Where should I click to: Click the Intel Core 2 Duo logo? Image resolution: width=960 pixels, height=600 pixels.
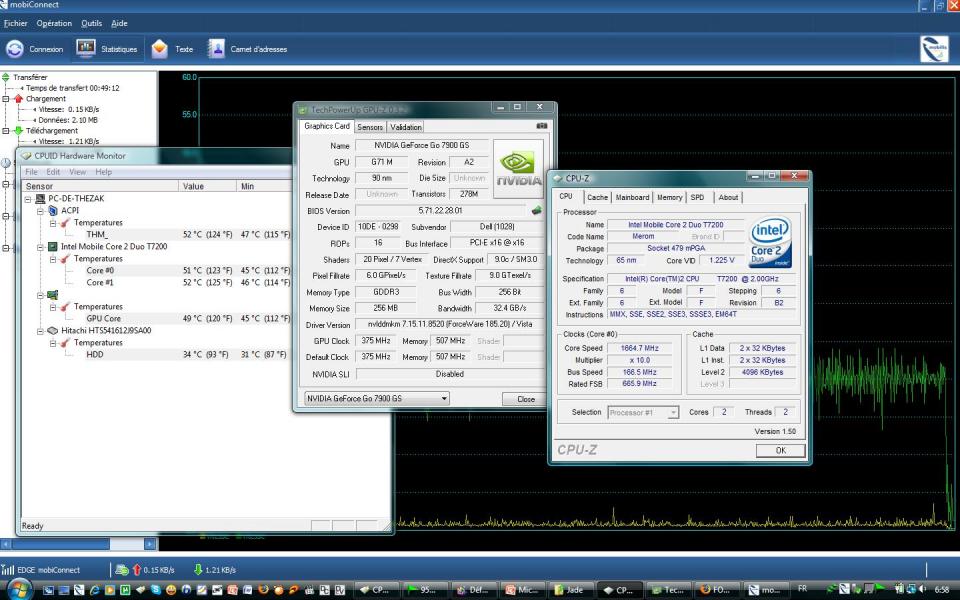click(770, 242)
